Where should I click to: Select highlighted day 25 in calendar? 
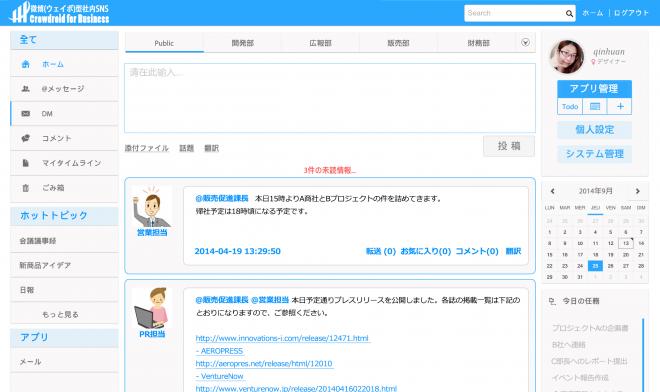[x=595, y=266]
